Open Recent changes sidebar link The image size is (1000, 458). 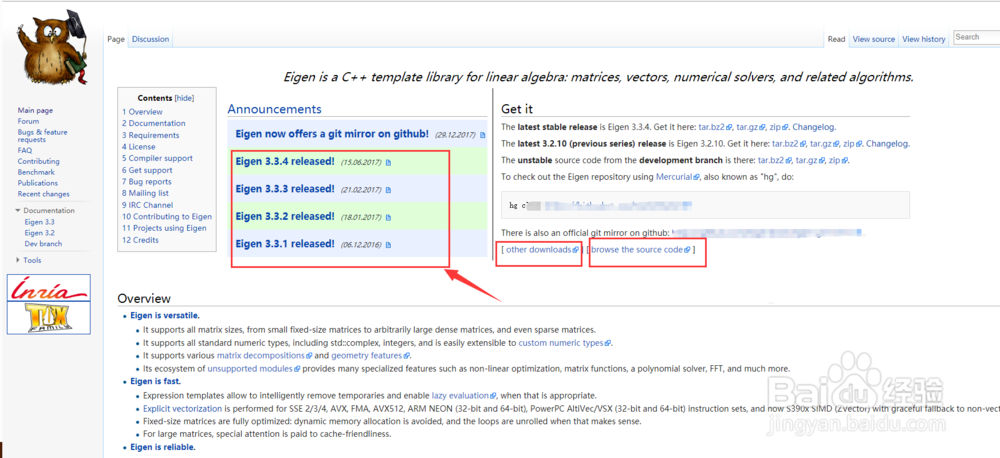[43, 194]
